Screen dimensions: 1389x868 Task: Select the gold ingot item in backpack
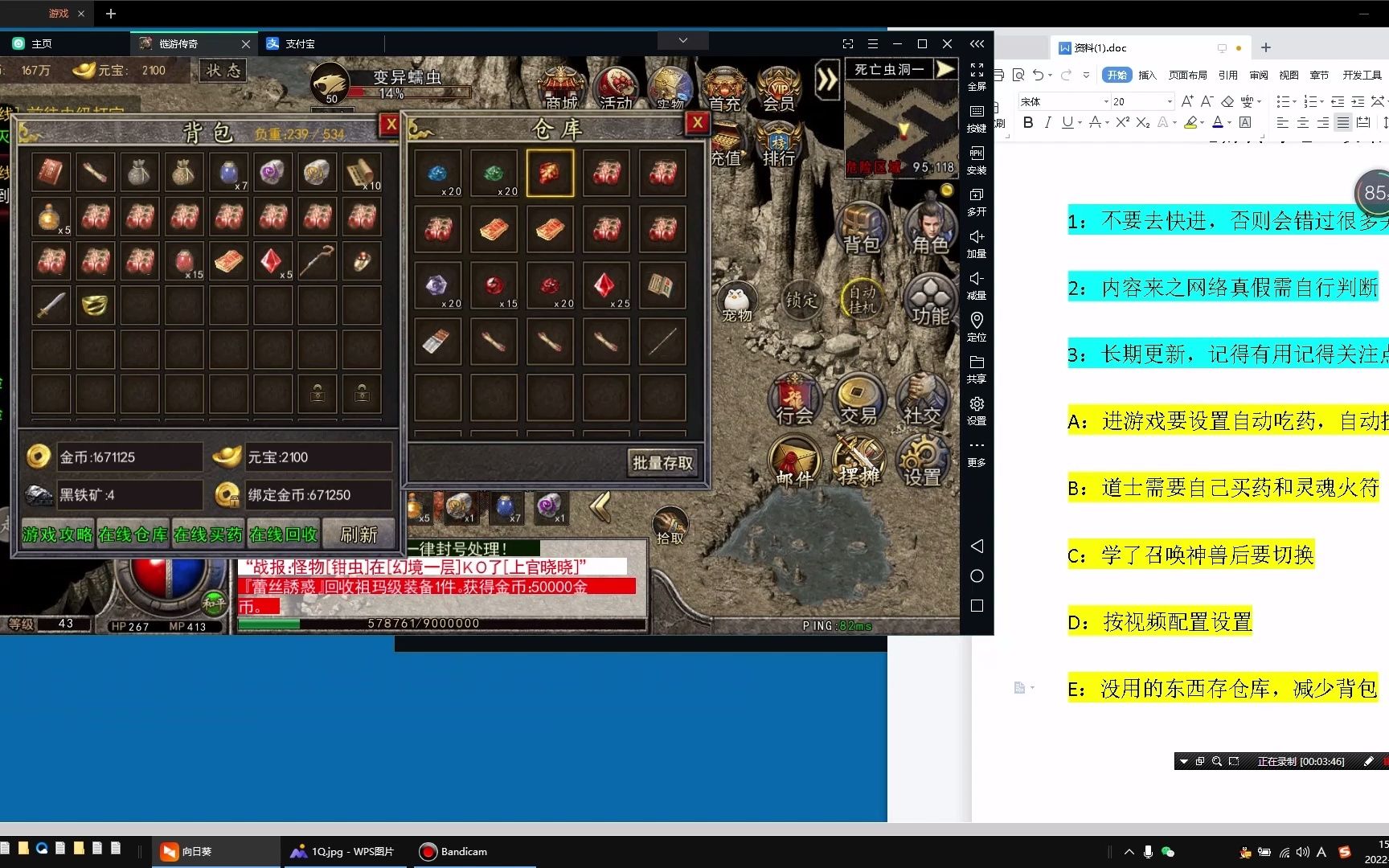95,305
